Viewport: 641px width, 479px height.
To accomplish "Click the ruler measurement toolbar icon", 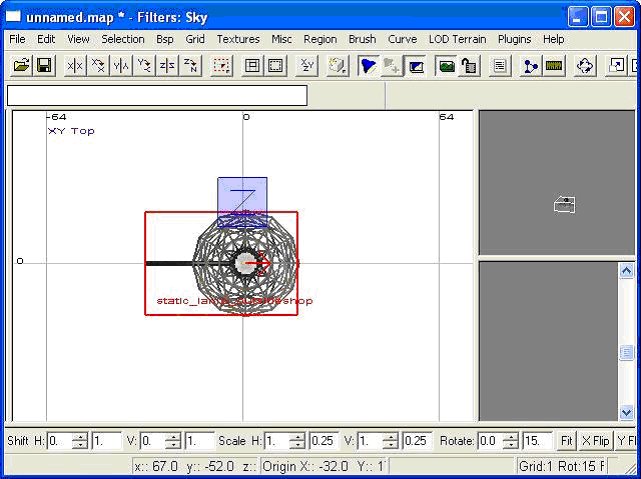I will (554, 66).
